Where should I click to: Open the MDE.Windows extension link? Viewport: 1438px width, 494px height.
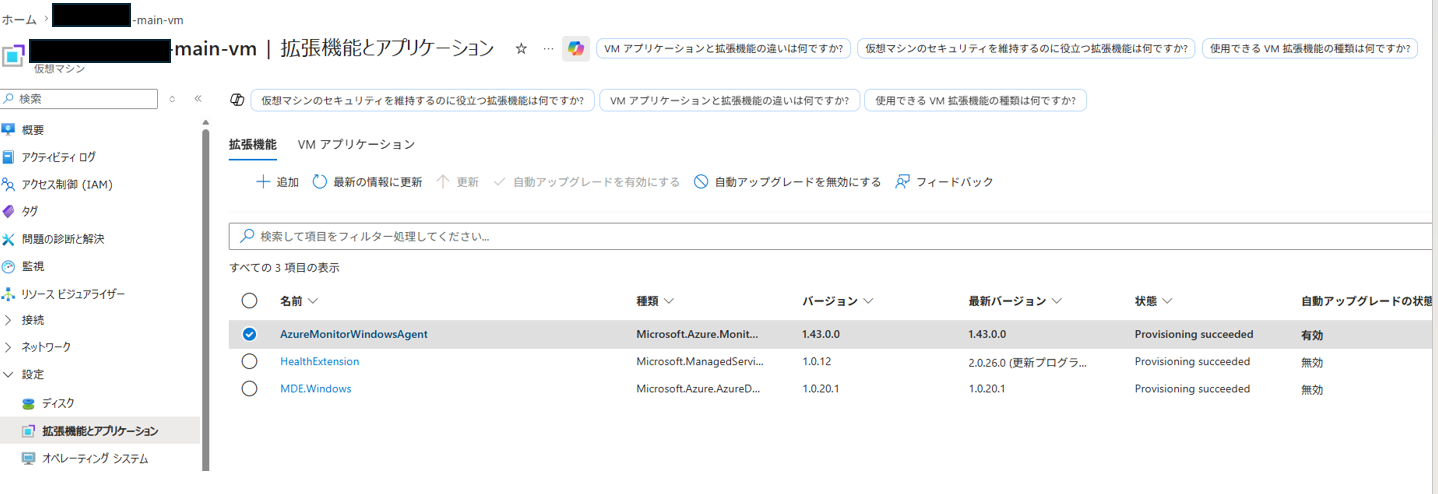[316, 388]
